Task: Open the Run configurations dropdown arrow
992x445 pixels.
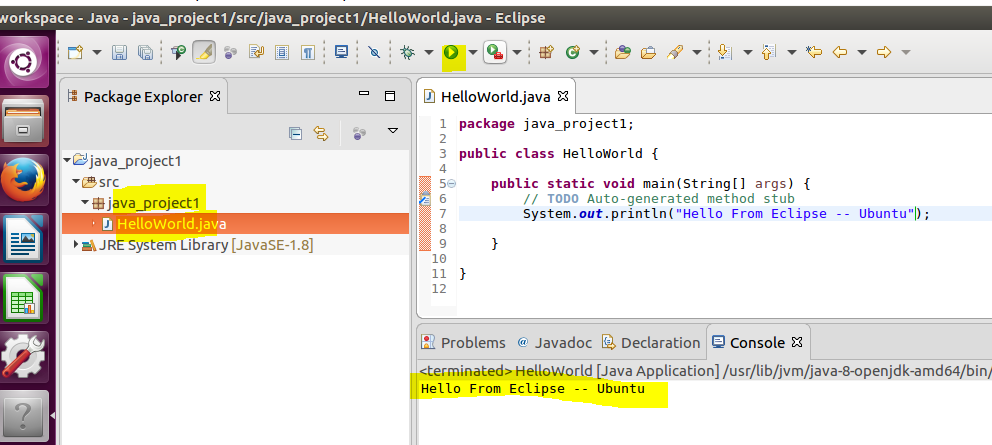Action: [x=472, y=53]
